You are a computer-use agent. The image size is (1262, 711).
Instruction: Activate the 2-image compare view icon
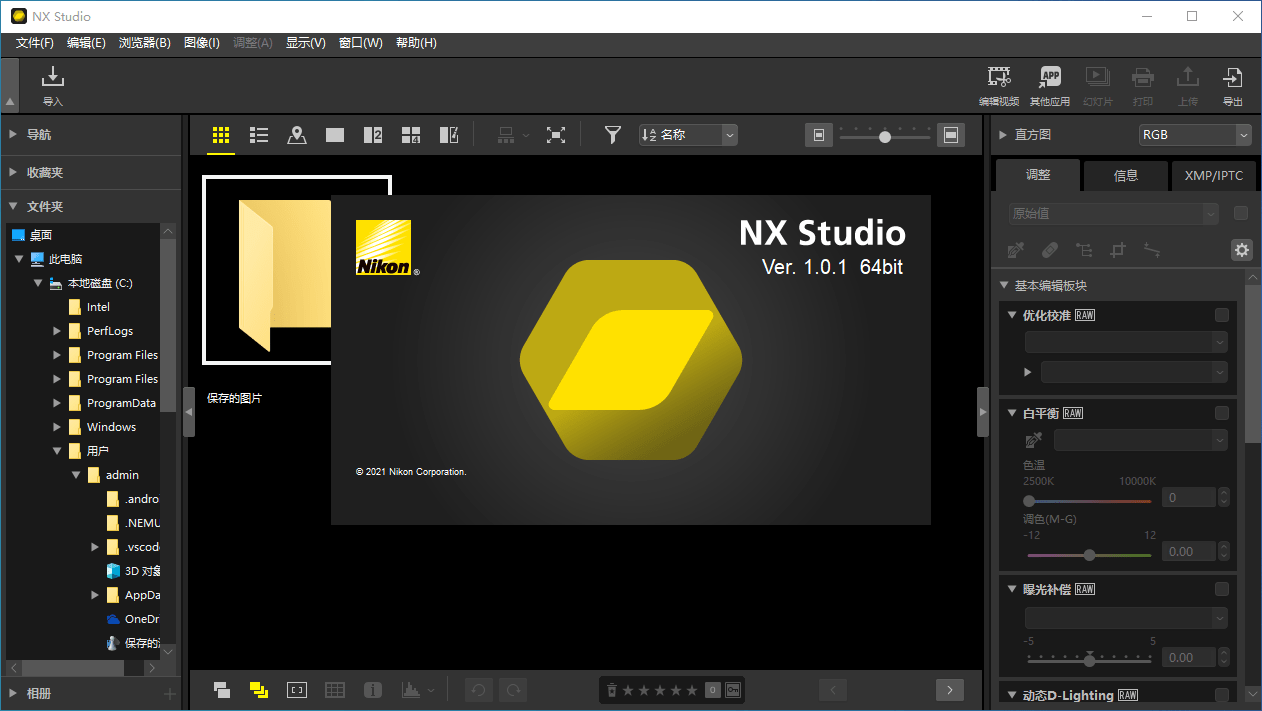(x=372, y=135)
